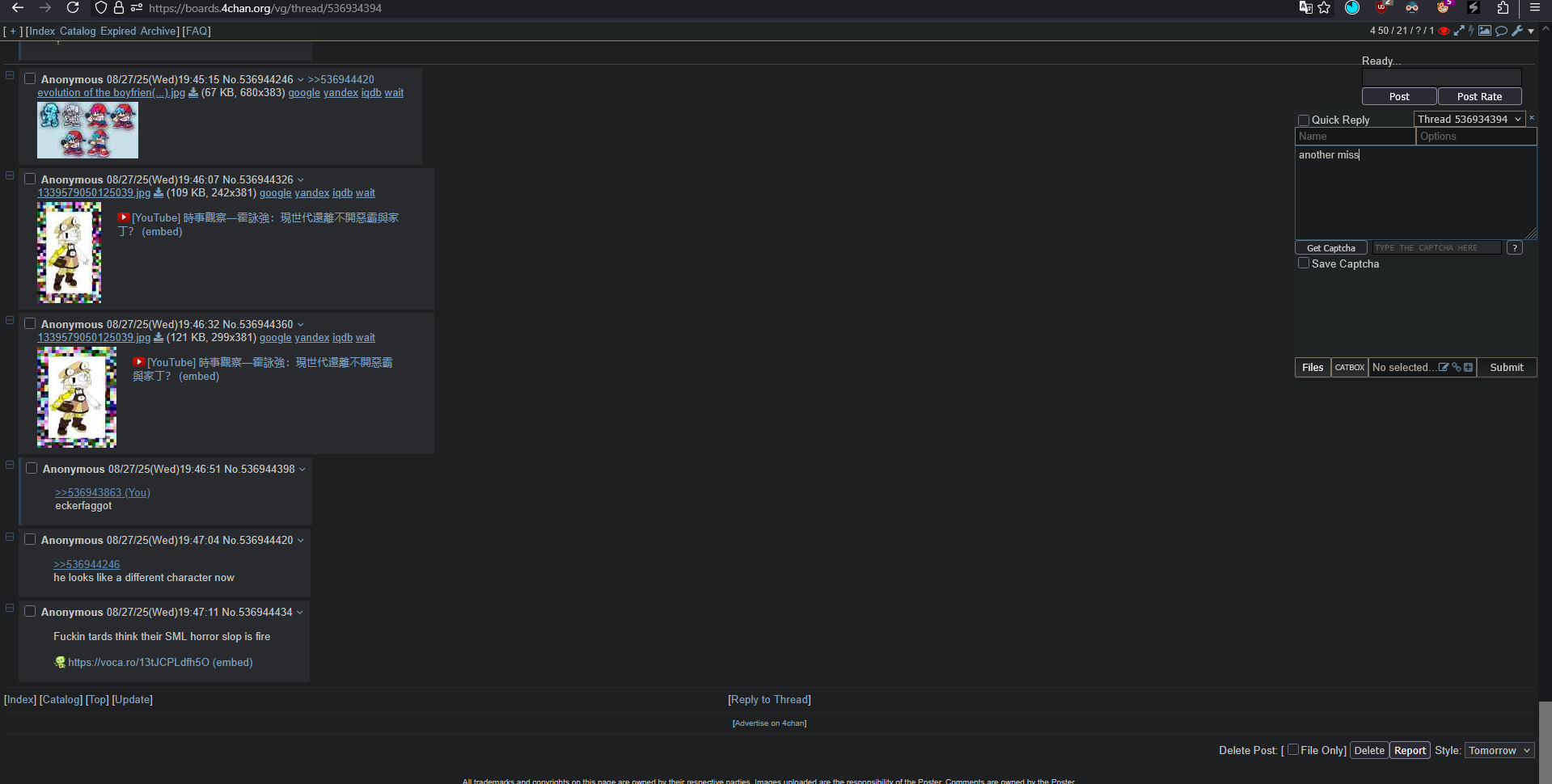Viewport: 1552px width, 784px height.
Task: Open post menu arrow for No.536944434
Action: click(300, 613)
